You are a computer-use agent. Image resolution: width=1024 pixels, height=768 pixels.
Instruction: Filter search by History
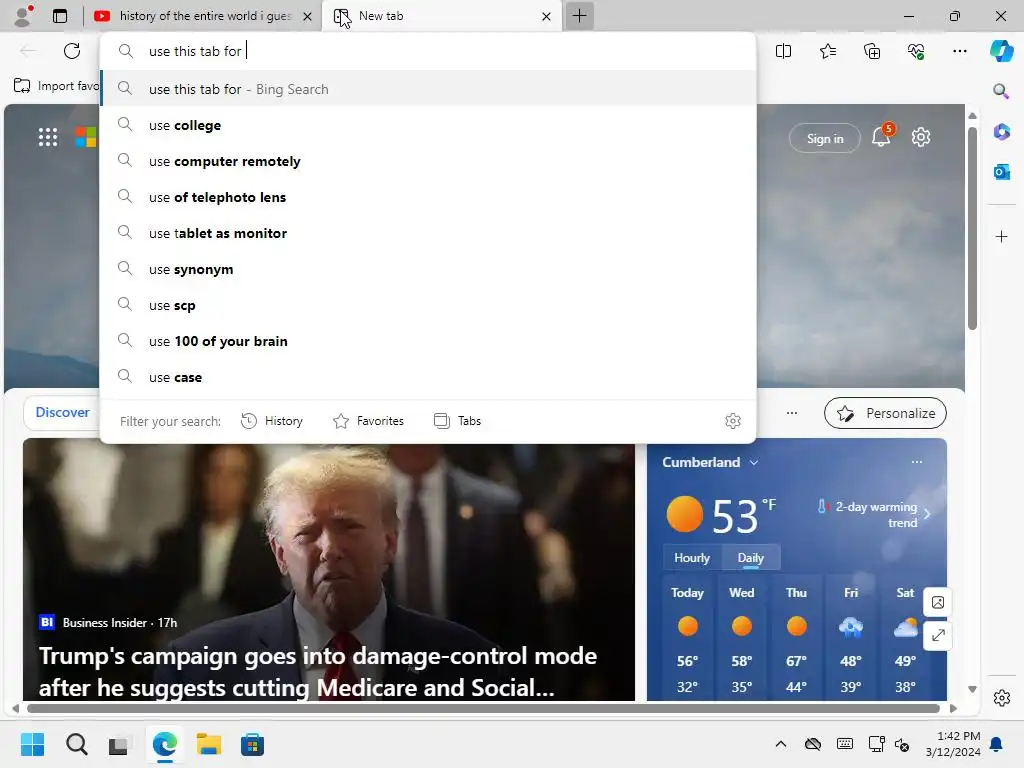point(272,421)
